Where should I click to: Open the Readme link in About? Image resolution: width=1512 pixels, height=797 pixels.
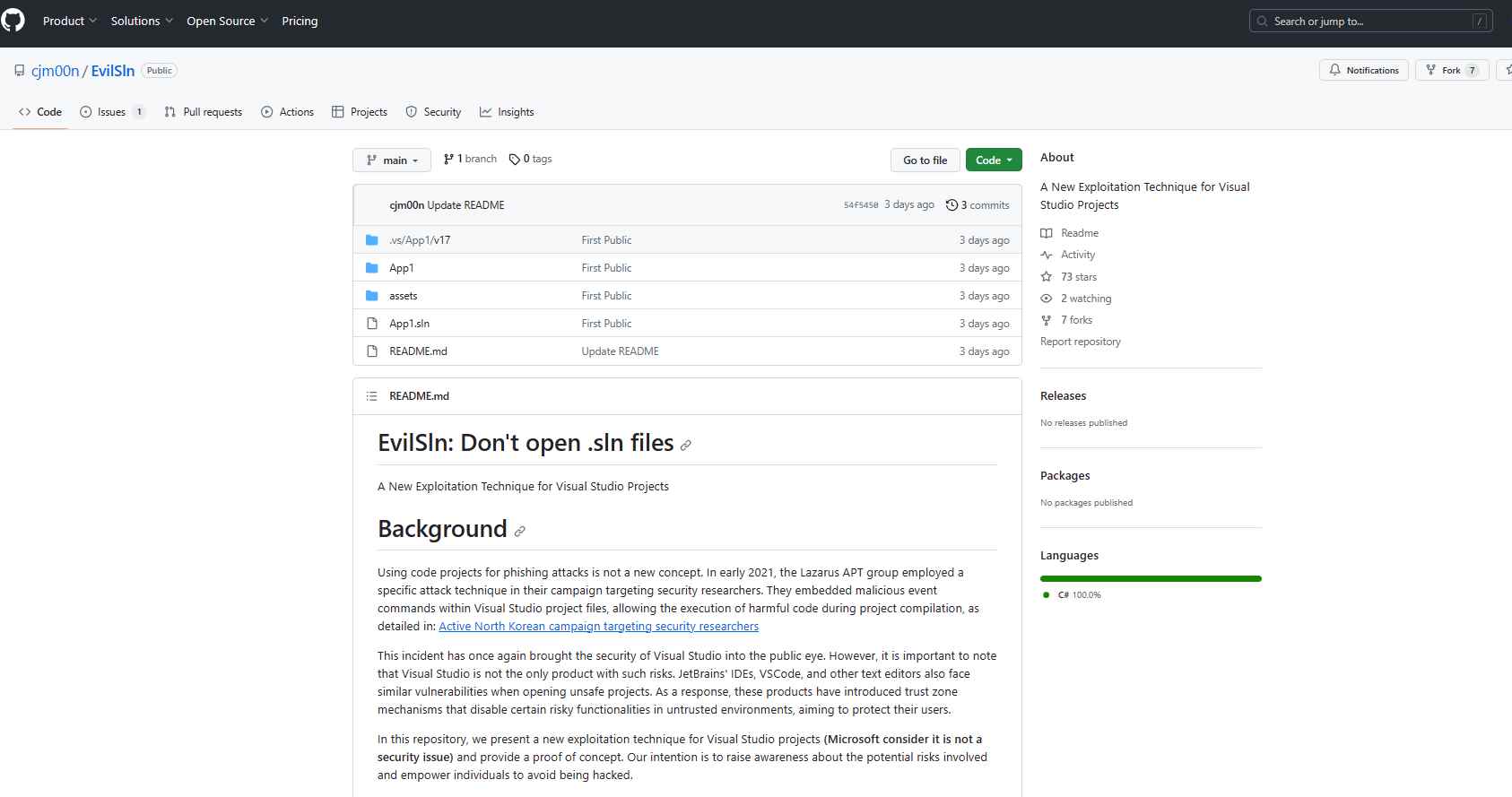click(x=1080, y=233)
